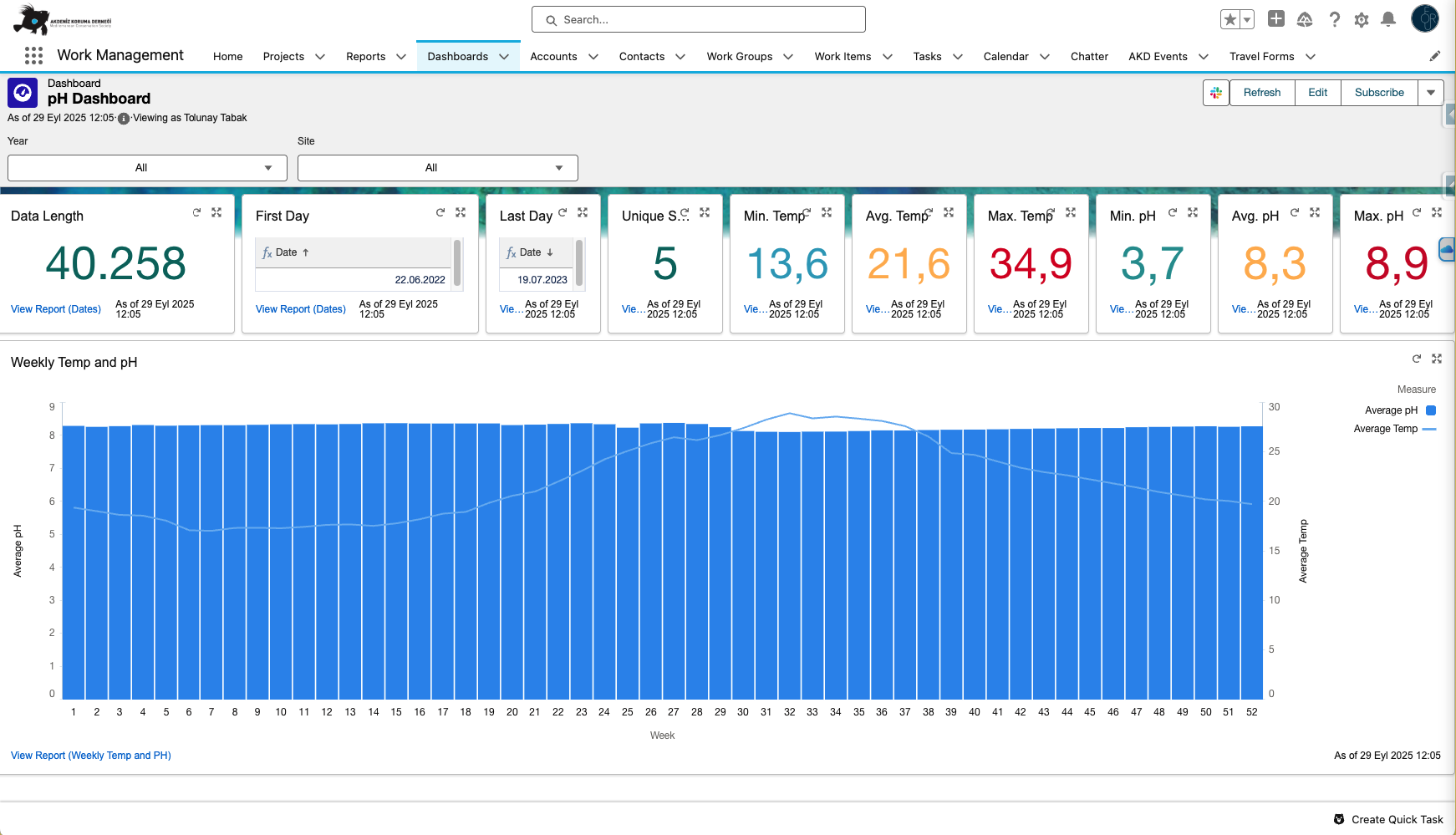Open the Global Actions plus icon
1456x835 pixels.
1276,18
